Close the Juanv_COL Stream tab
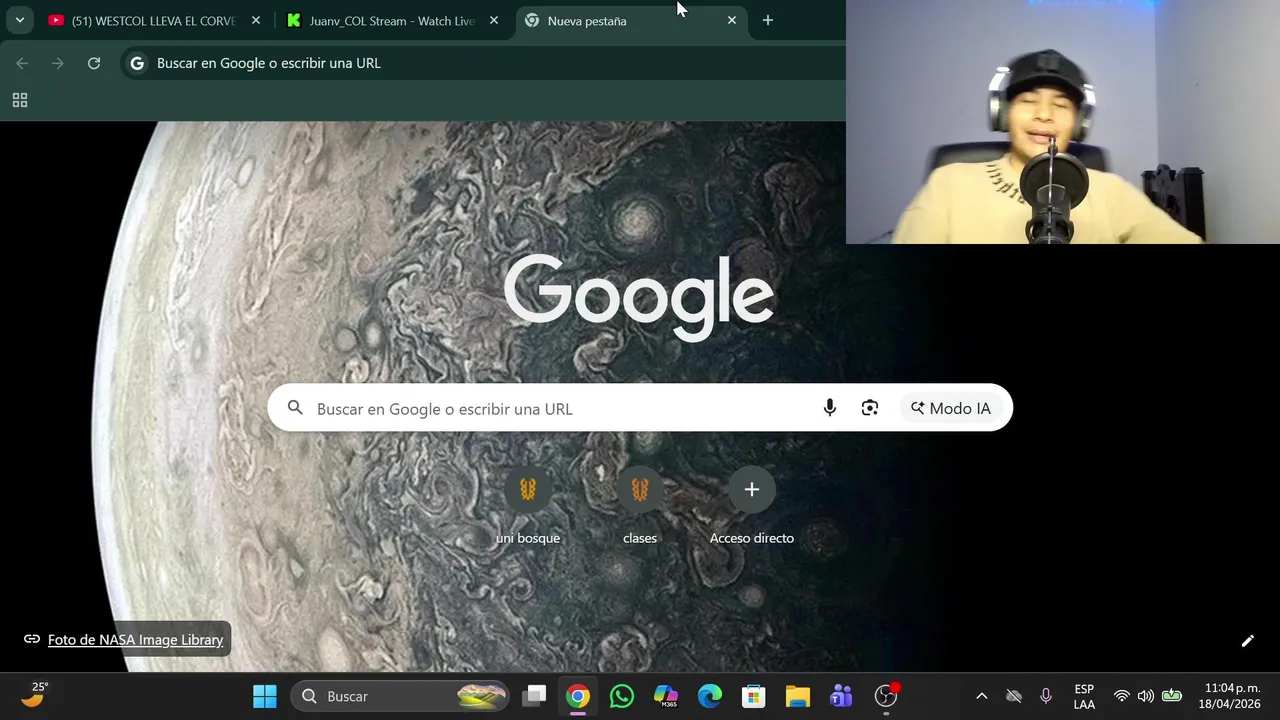The width and height of the screenshot is (1280, 720). pos(493,20)
